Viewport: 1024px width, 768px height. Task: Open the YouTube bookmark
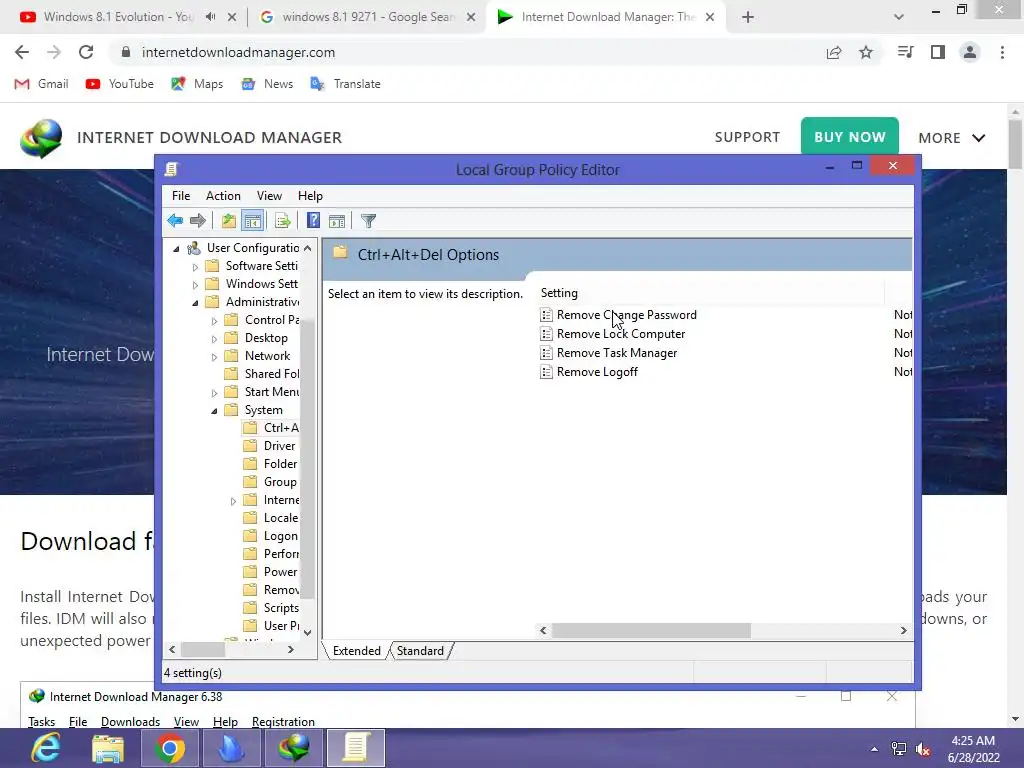(120, 84)
